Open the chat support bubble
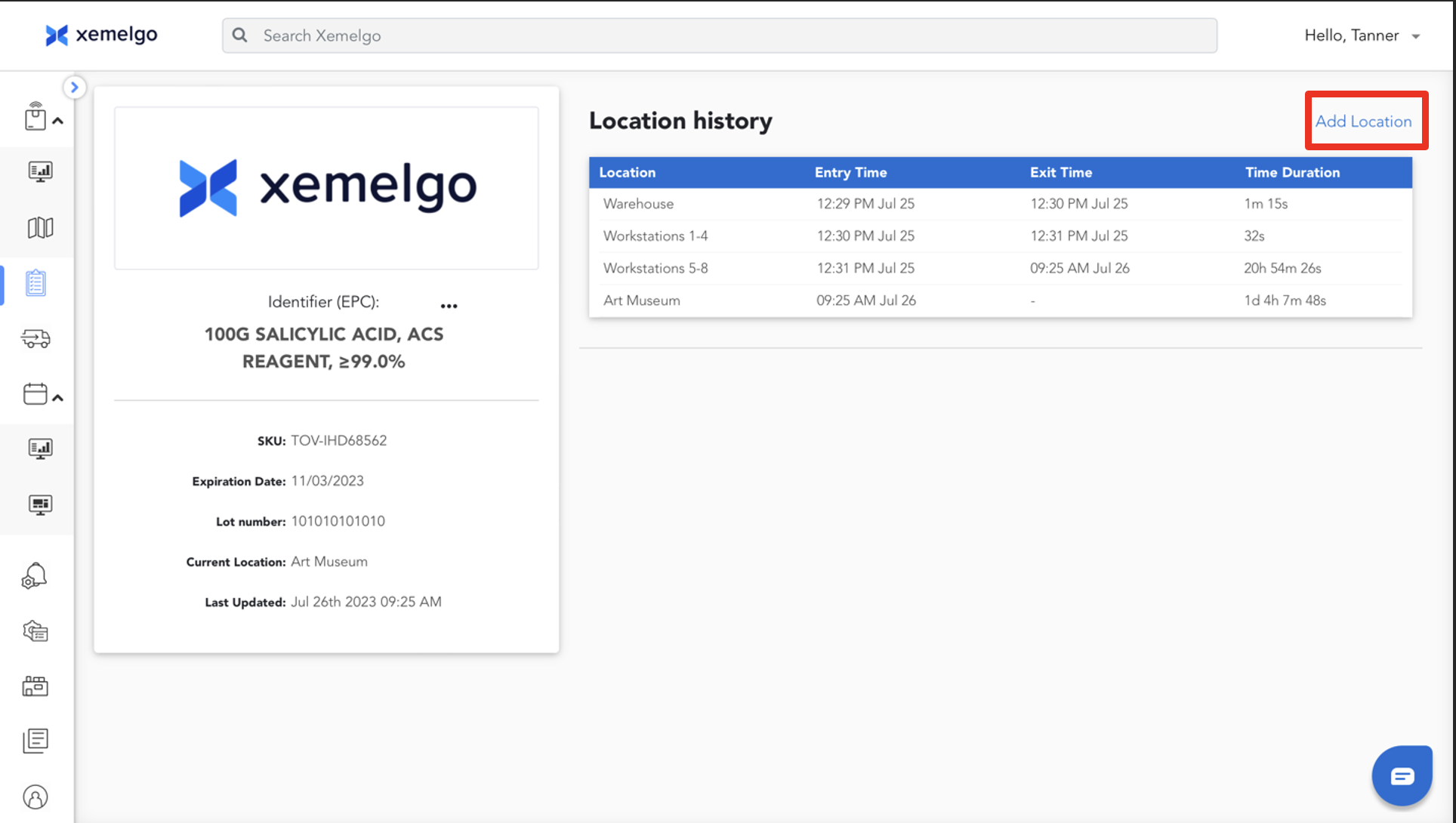This screenshot has width=1456, height=823. (x=1402, y=776)
